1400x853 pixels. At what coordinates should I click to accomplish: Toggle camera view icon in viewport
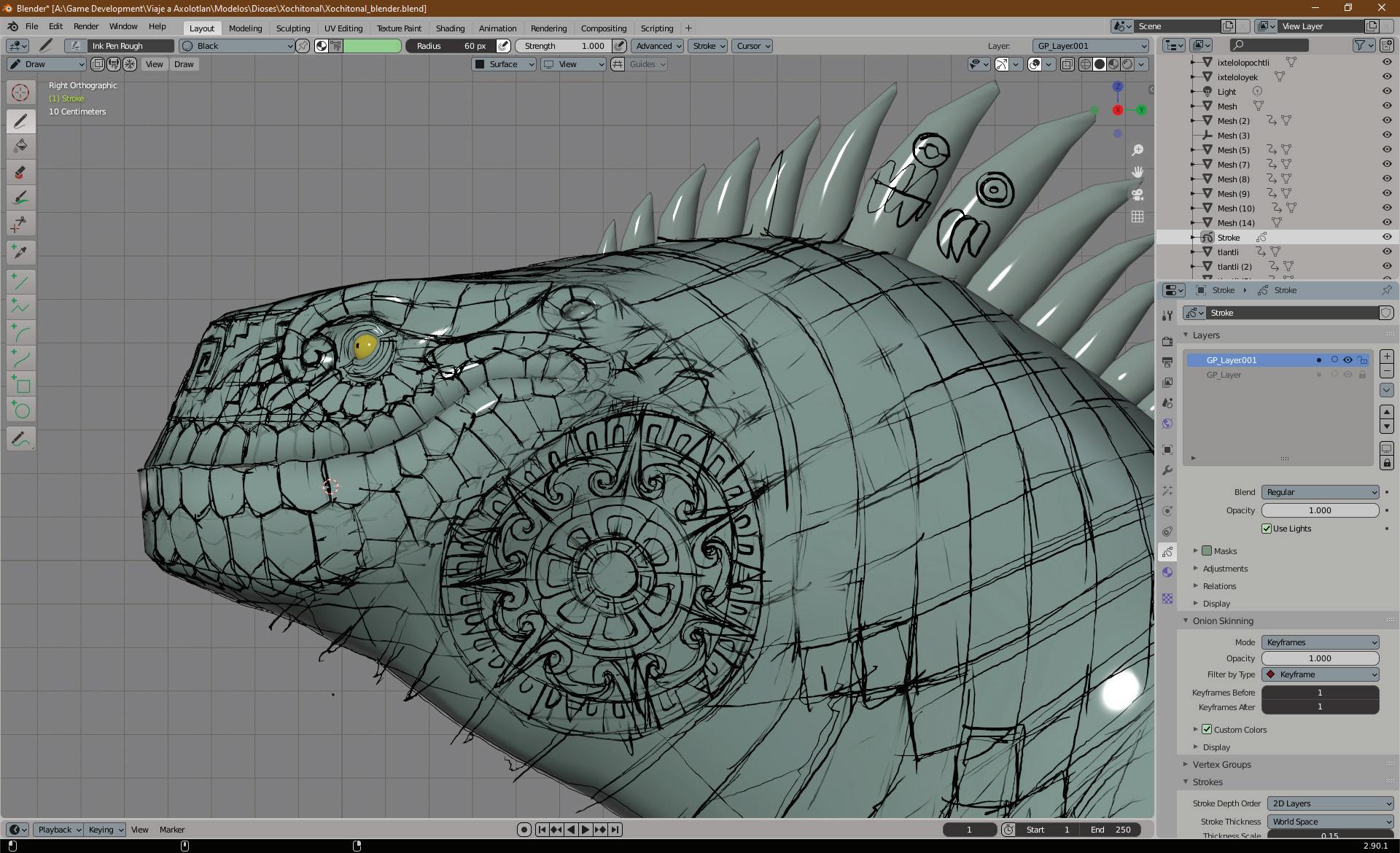[1137, 195]
